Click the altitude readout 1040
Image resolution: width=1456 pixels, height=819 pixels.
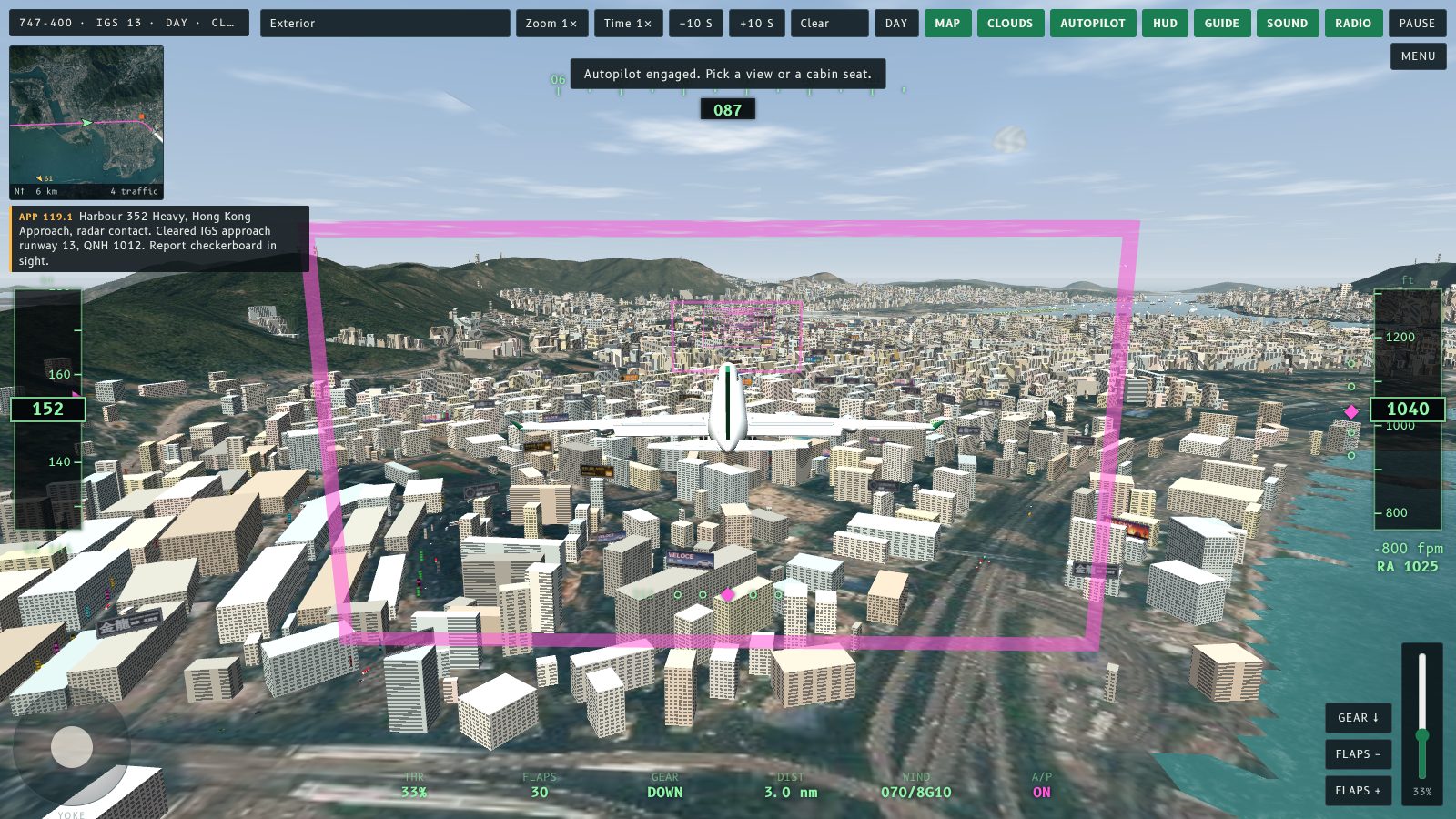click(1408, 409)
